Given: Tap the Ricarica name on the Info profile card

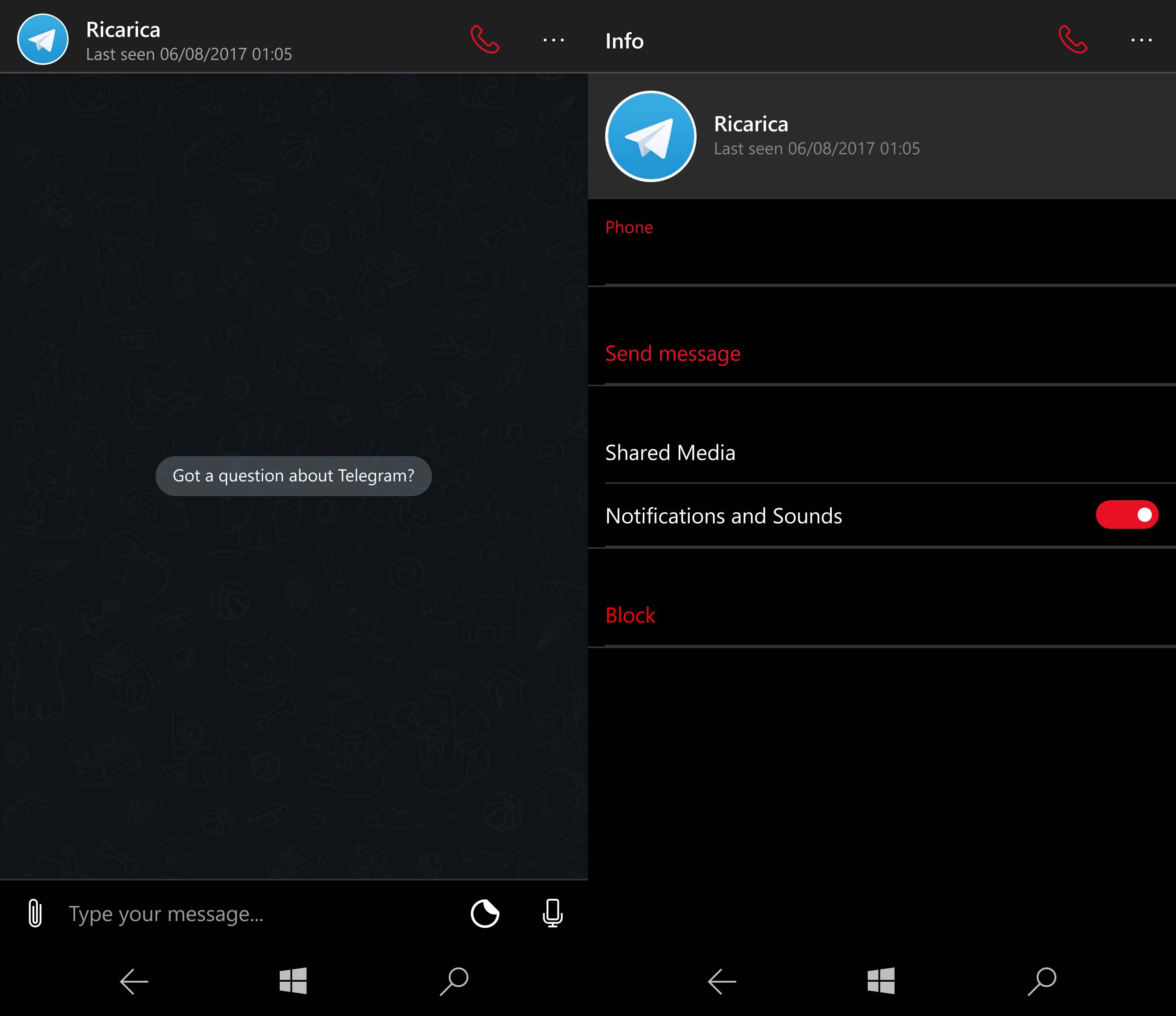Looking at the screenshot, I should (751, 124).
